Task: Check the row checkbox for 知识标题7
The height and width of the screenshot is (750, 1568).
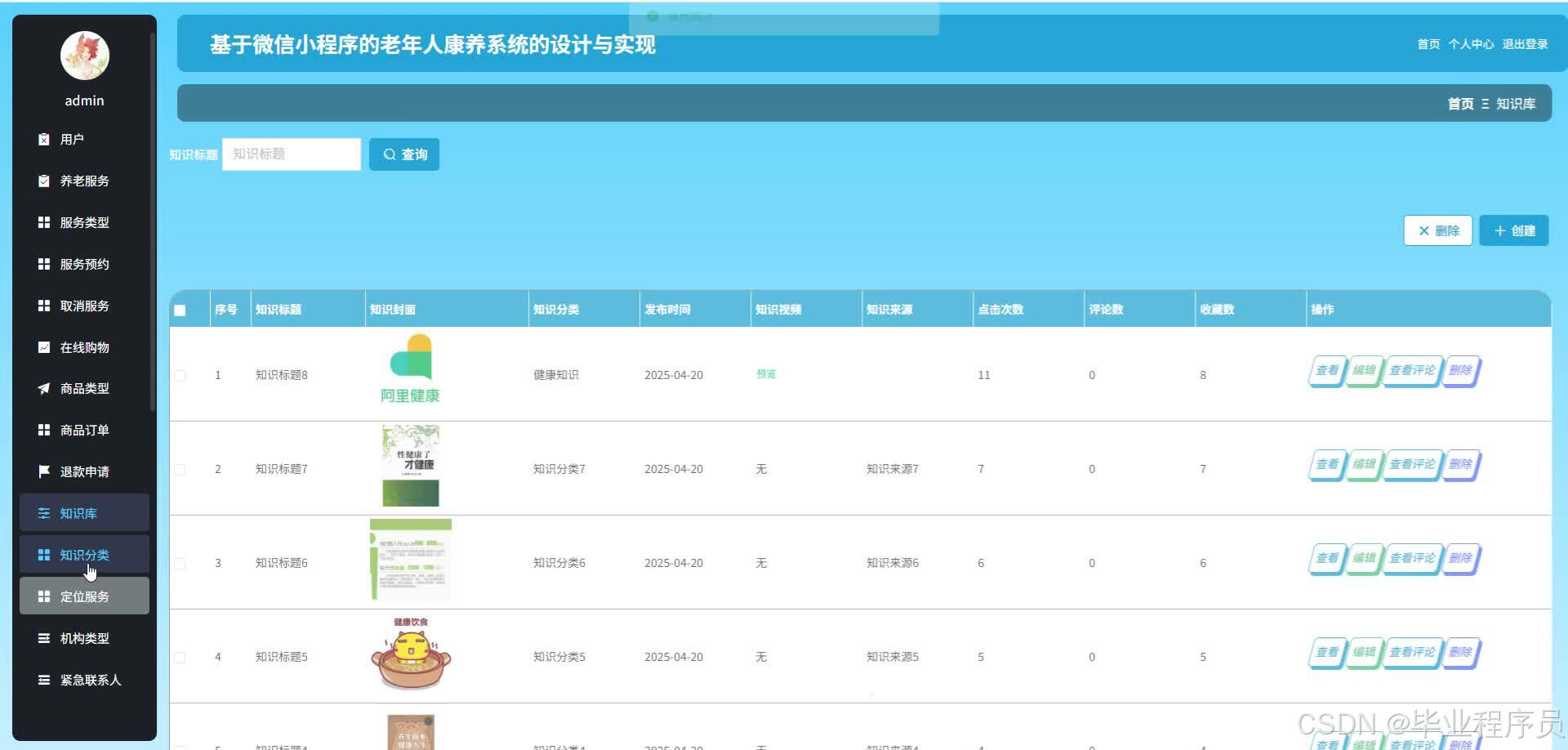Action: (x=180, y=470)
